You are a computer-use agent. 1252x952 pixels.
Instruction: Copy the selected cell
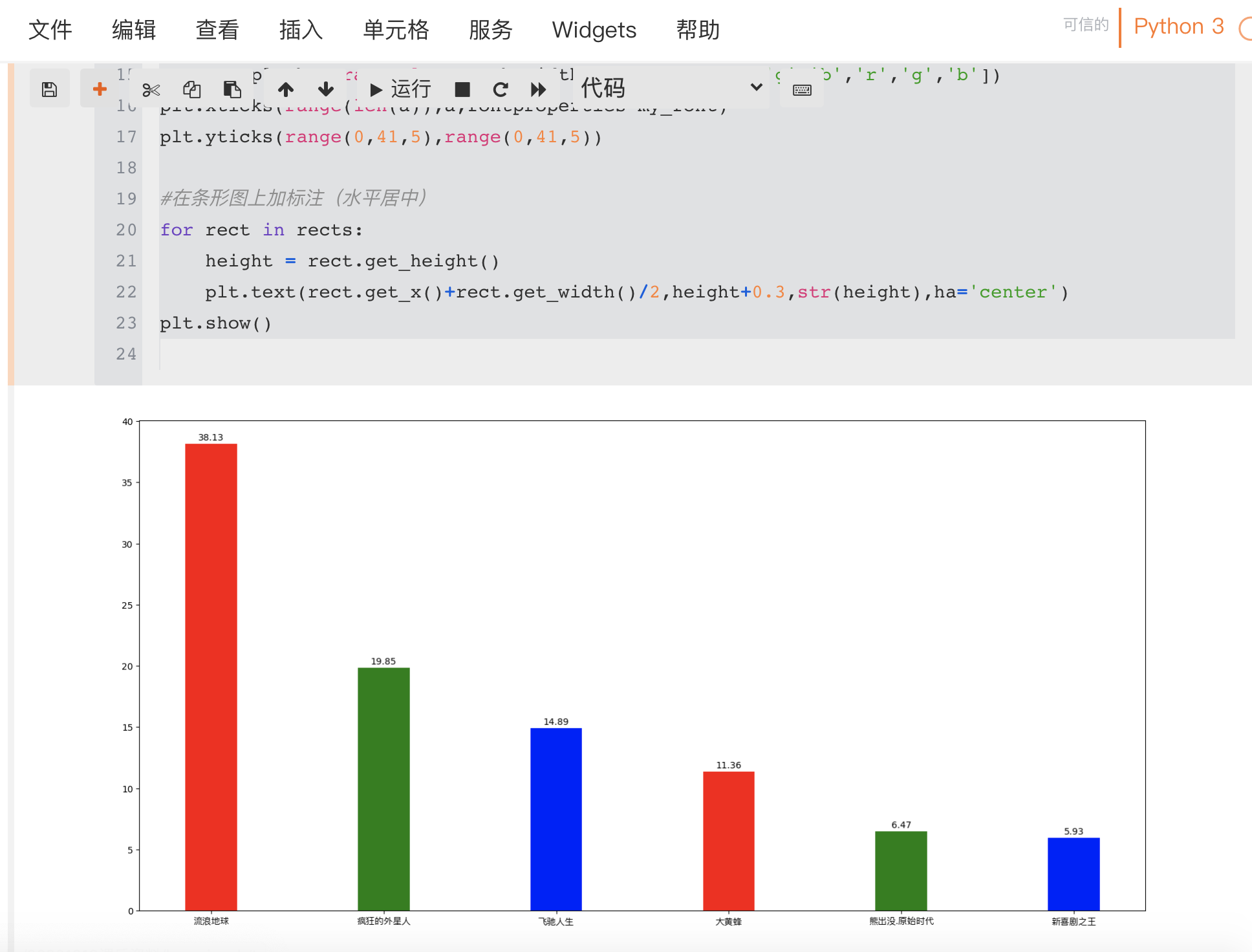pos(191,90)
